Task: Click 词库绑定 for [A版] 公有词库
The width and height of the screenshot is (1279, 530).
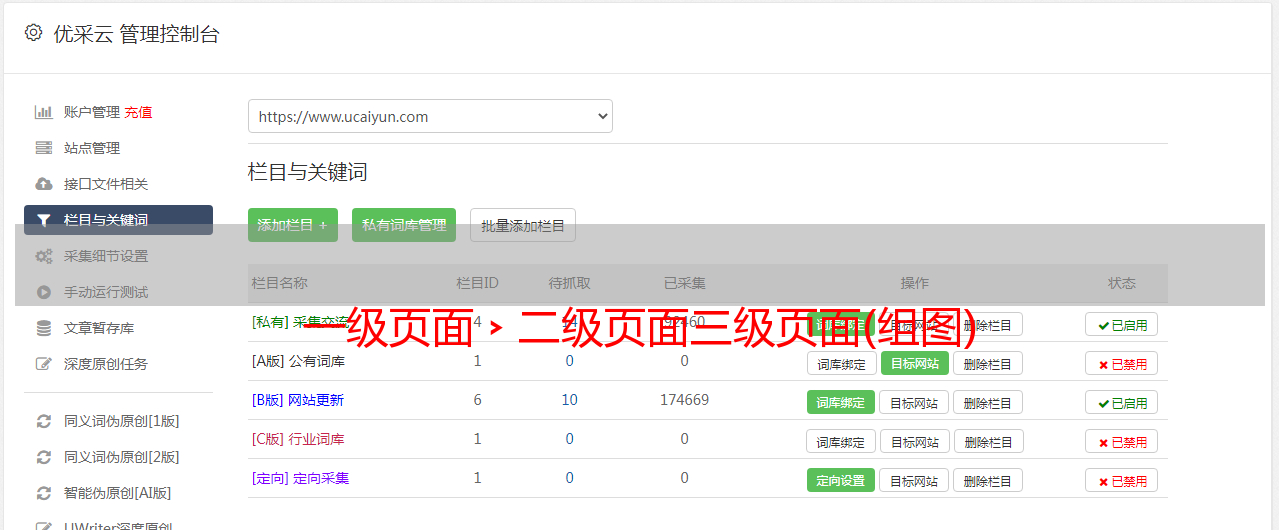Action: click(841, 363)
